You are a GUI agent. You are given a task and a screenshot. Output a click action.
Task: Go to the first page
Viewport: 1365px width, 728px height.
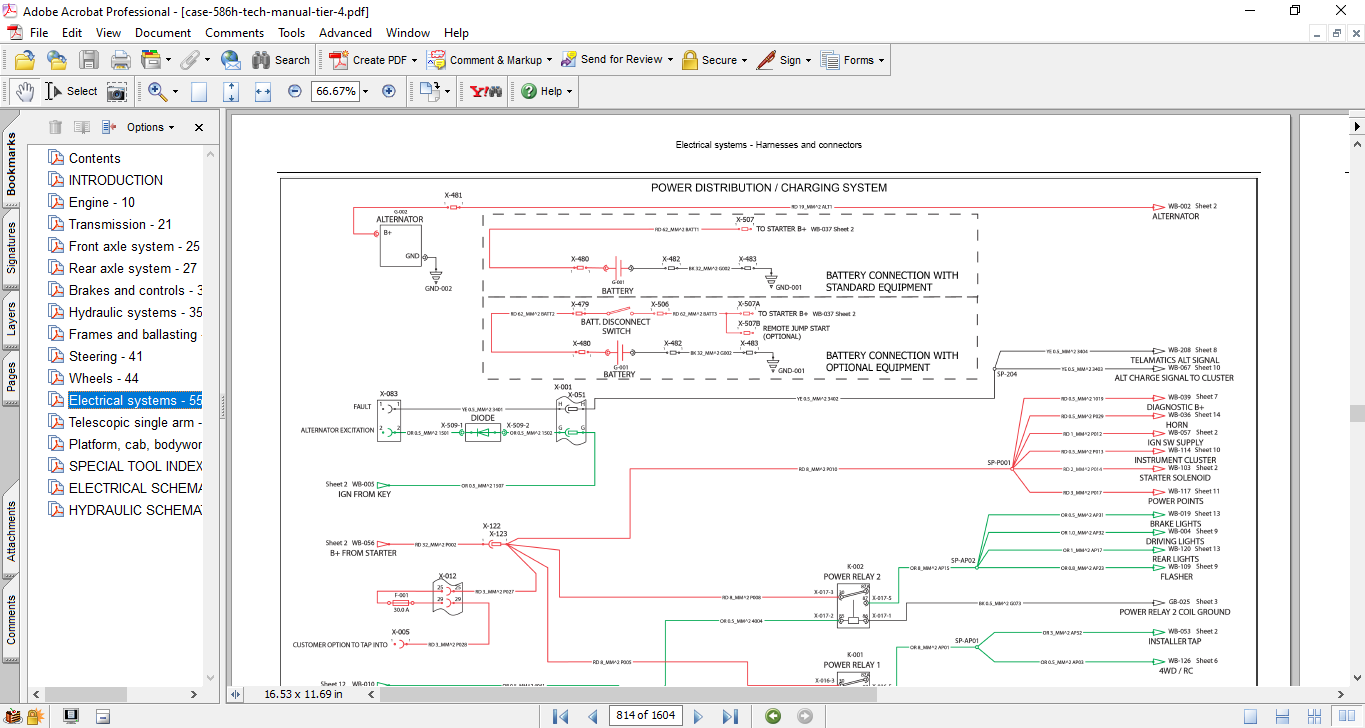[560, 715]
